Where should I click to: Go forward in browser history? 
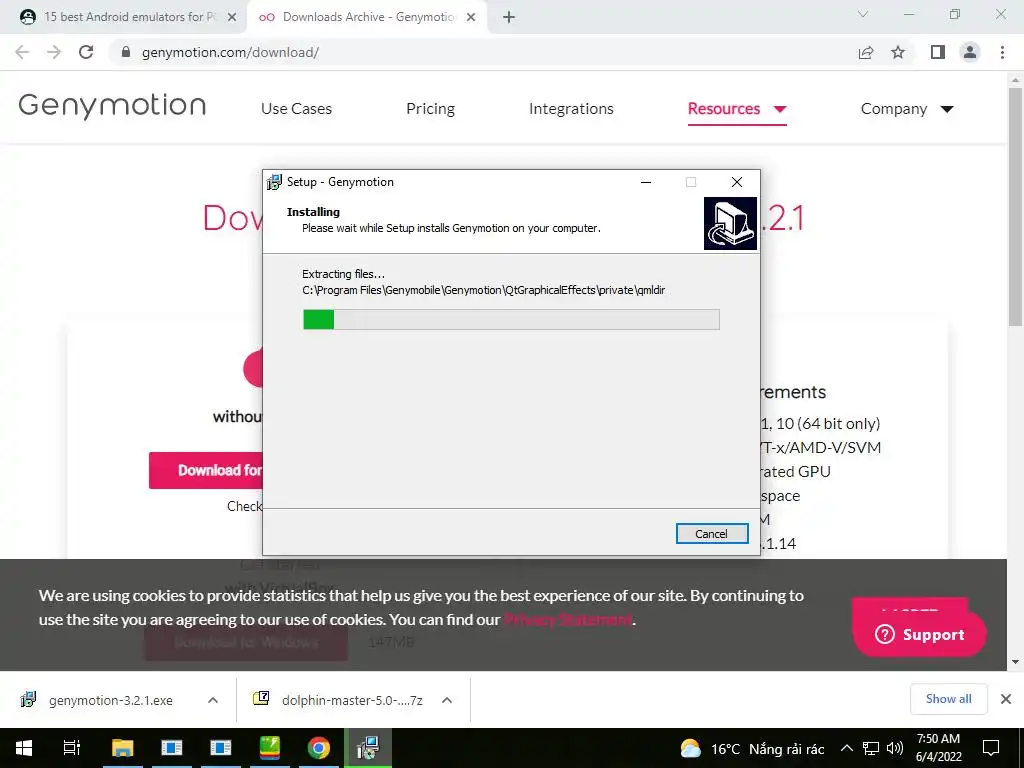pyautogui.click(x=54, y=52)
